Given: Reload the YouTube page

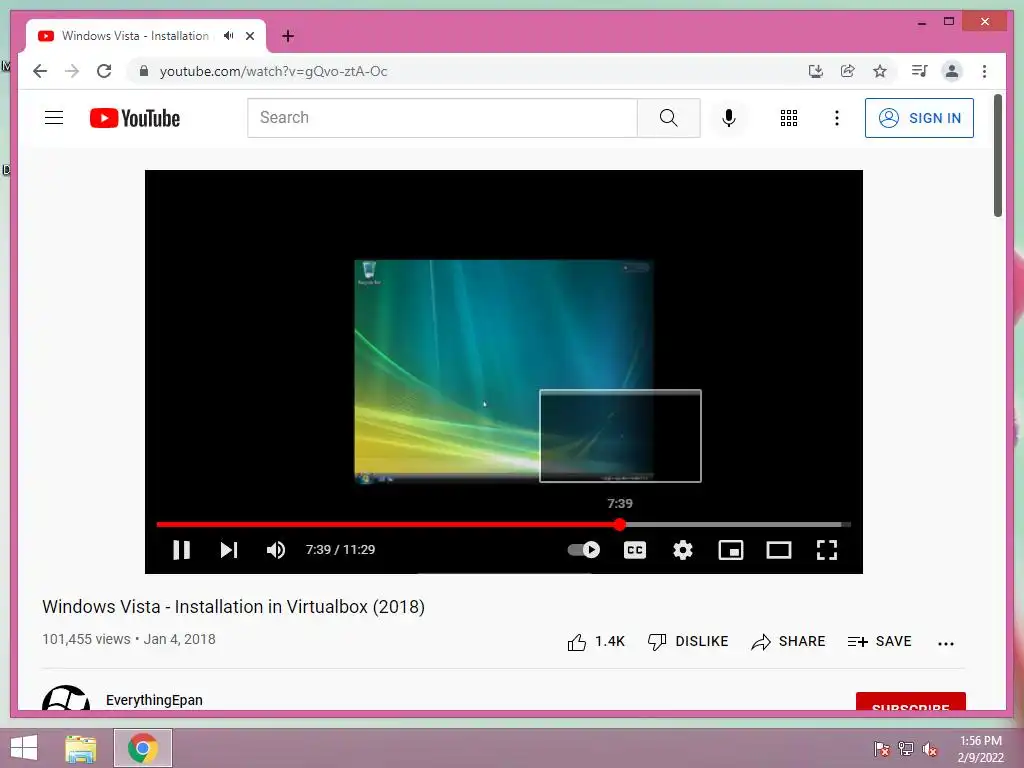Looking at the screenshot, I should (104, 71).
